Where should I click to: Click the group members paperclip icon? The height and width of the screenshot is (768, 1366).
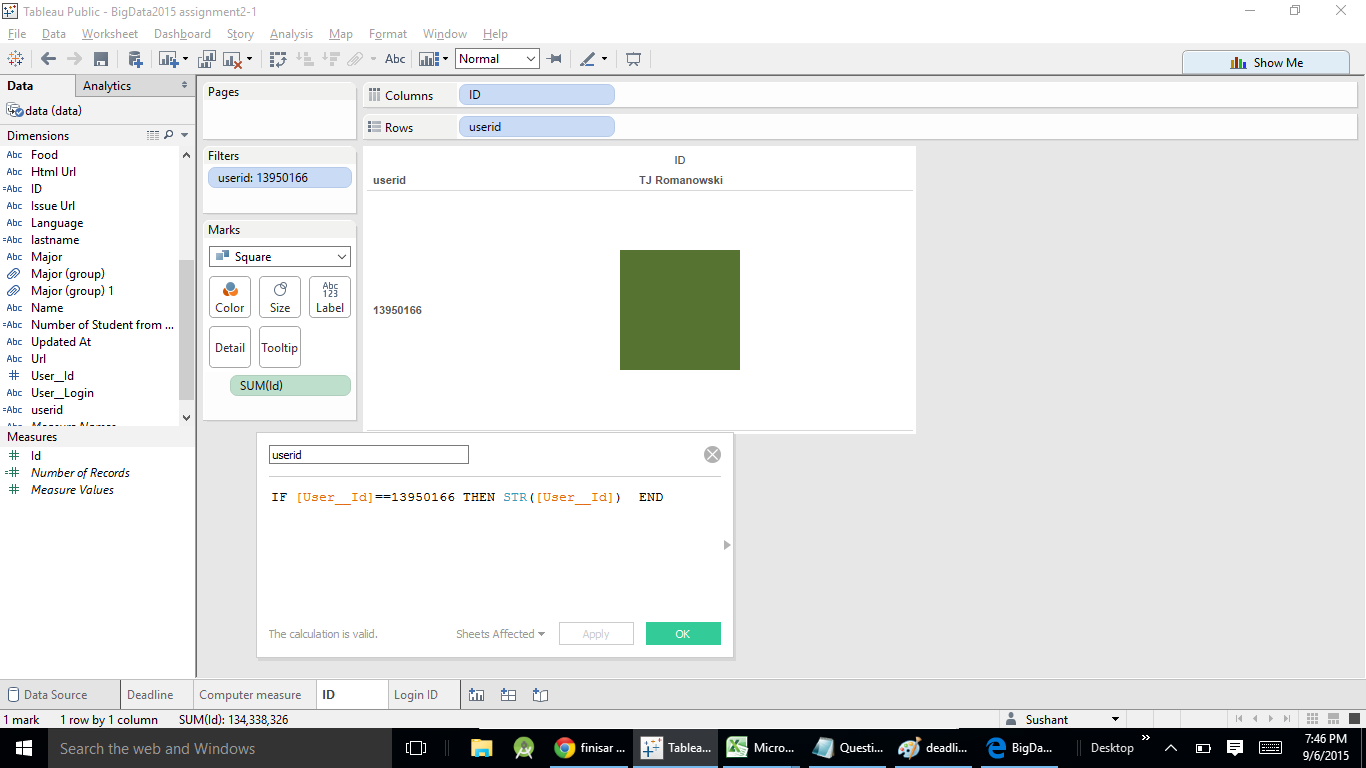[x=355, y=59]
